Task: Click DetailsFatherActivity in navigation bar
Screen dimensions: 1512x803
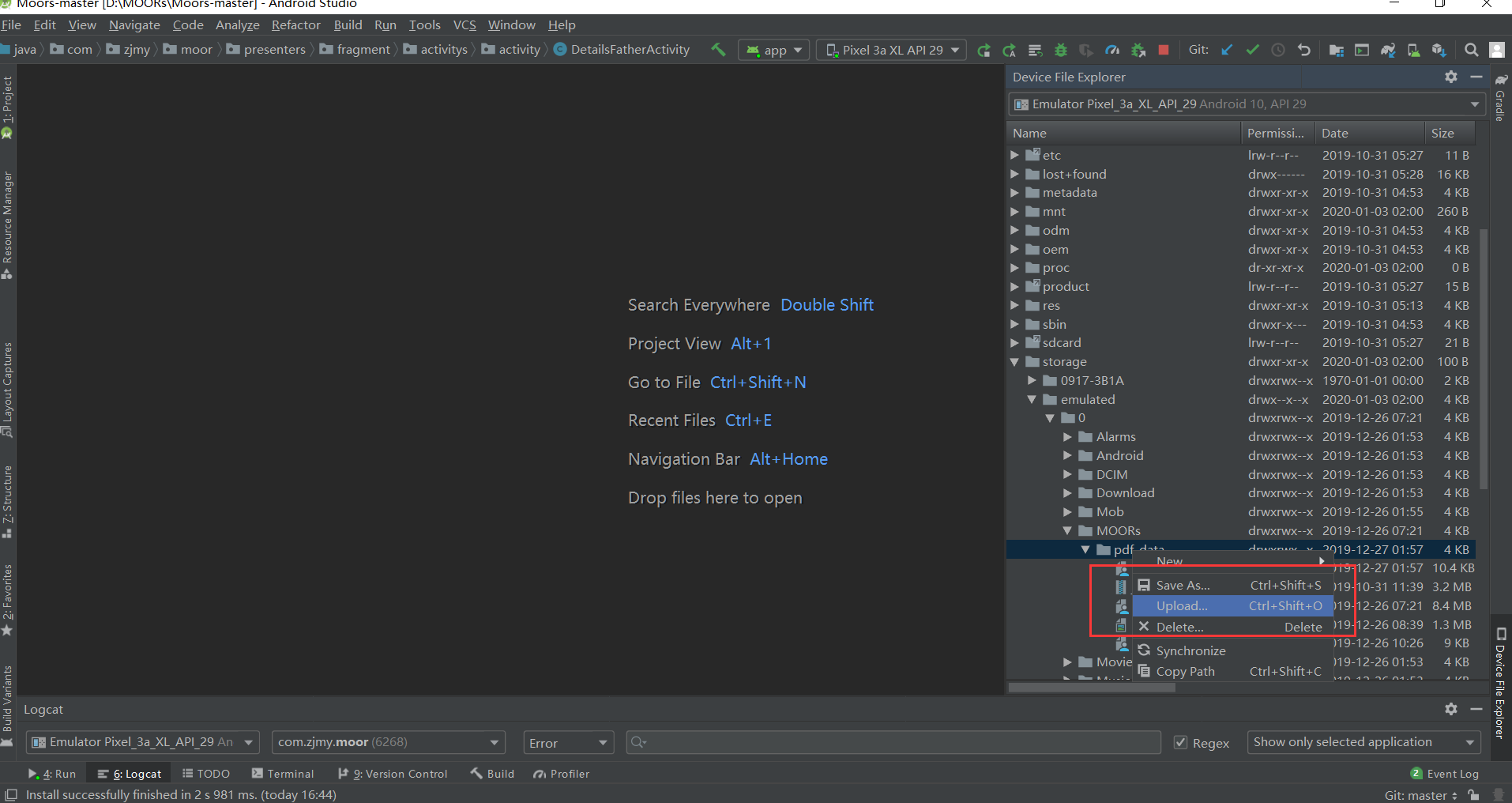Action: (x=621, y=49)
